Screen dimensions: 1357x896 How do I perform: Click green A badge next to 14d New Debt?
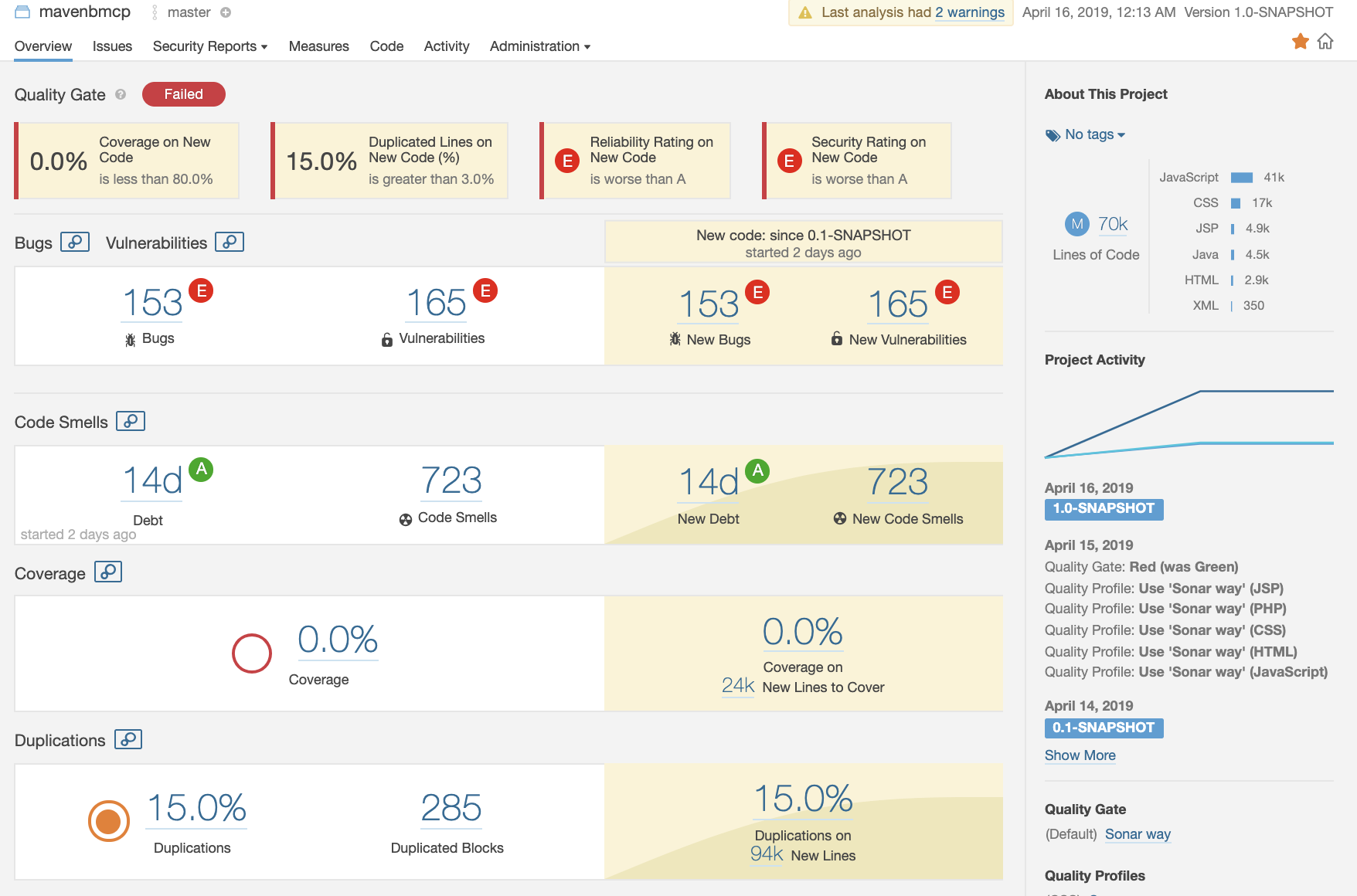tap(757, 470)
